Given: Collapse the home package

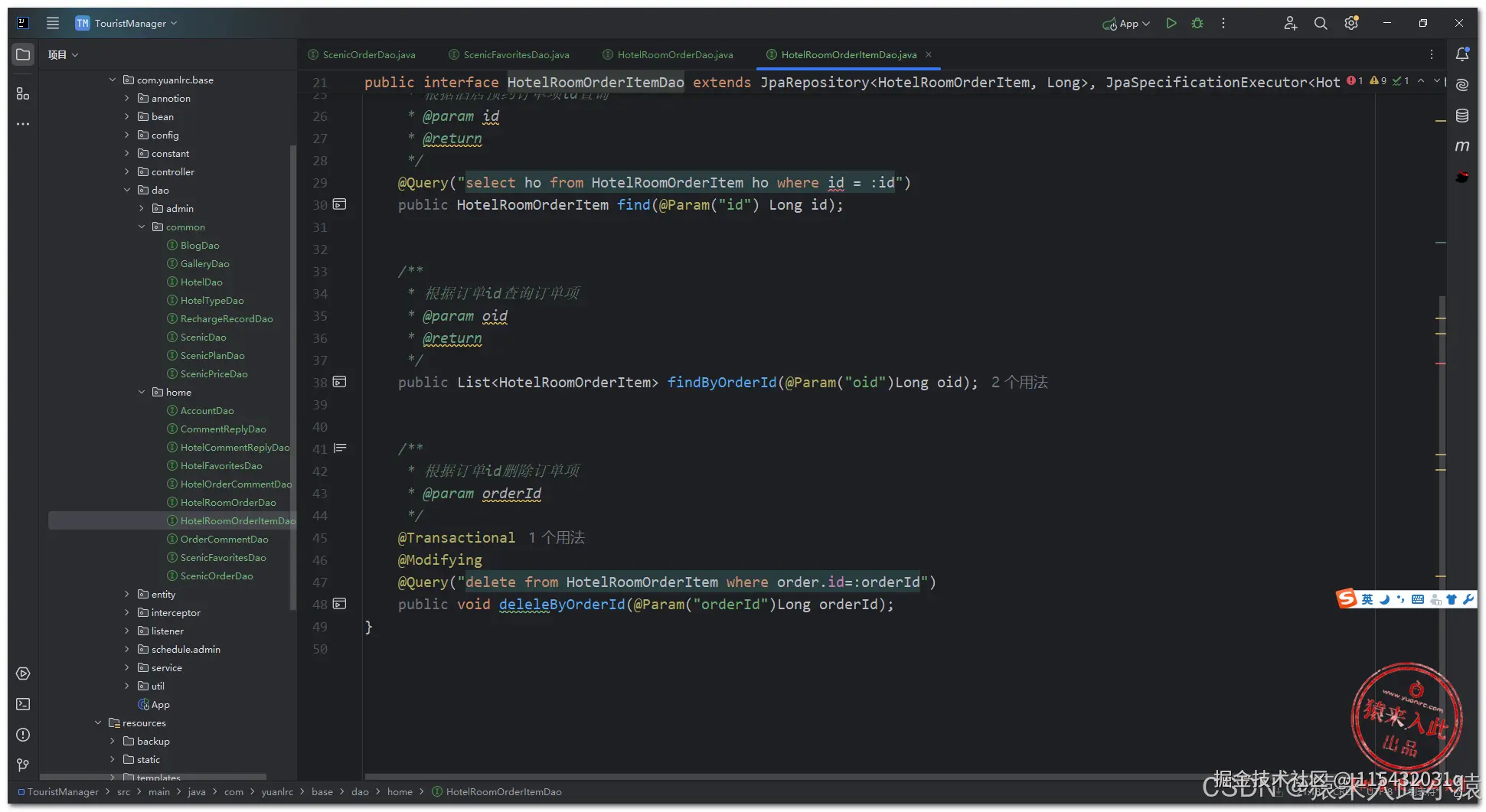Looking at the screenshot, I should click(142, 392).
